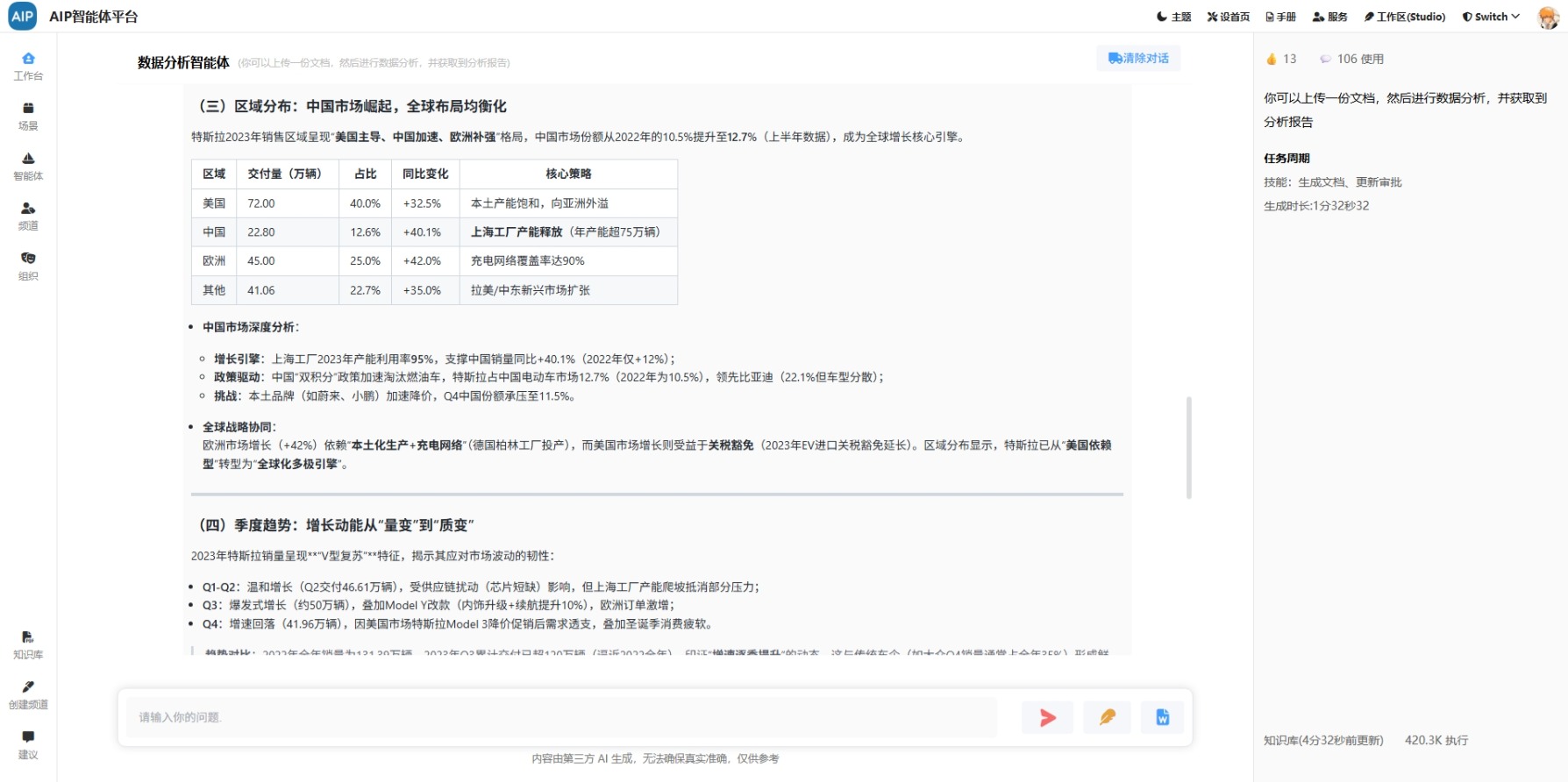Open the 工作台 sidebar icon
Screen dimensions: 1568x782
pos(28,67)
